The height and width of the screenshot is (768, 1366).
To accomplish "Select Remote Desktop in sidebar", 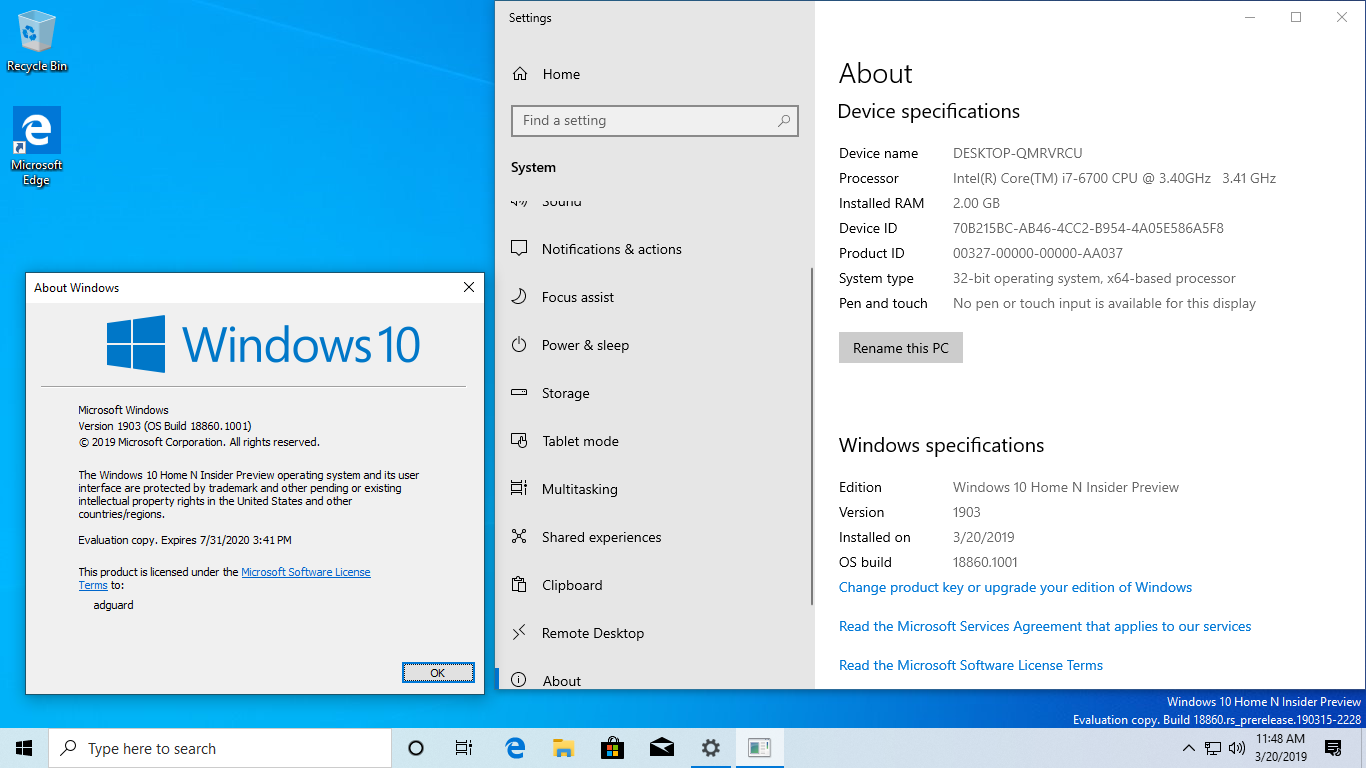I will [x=653, y=633].
